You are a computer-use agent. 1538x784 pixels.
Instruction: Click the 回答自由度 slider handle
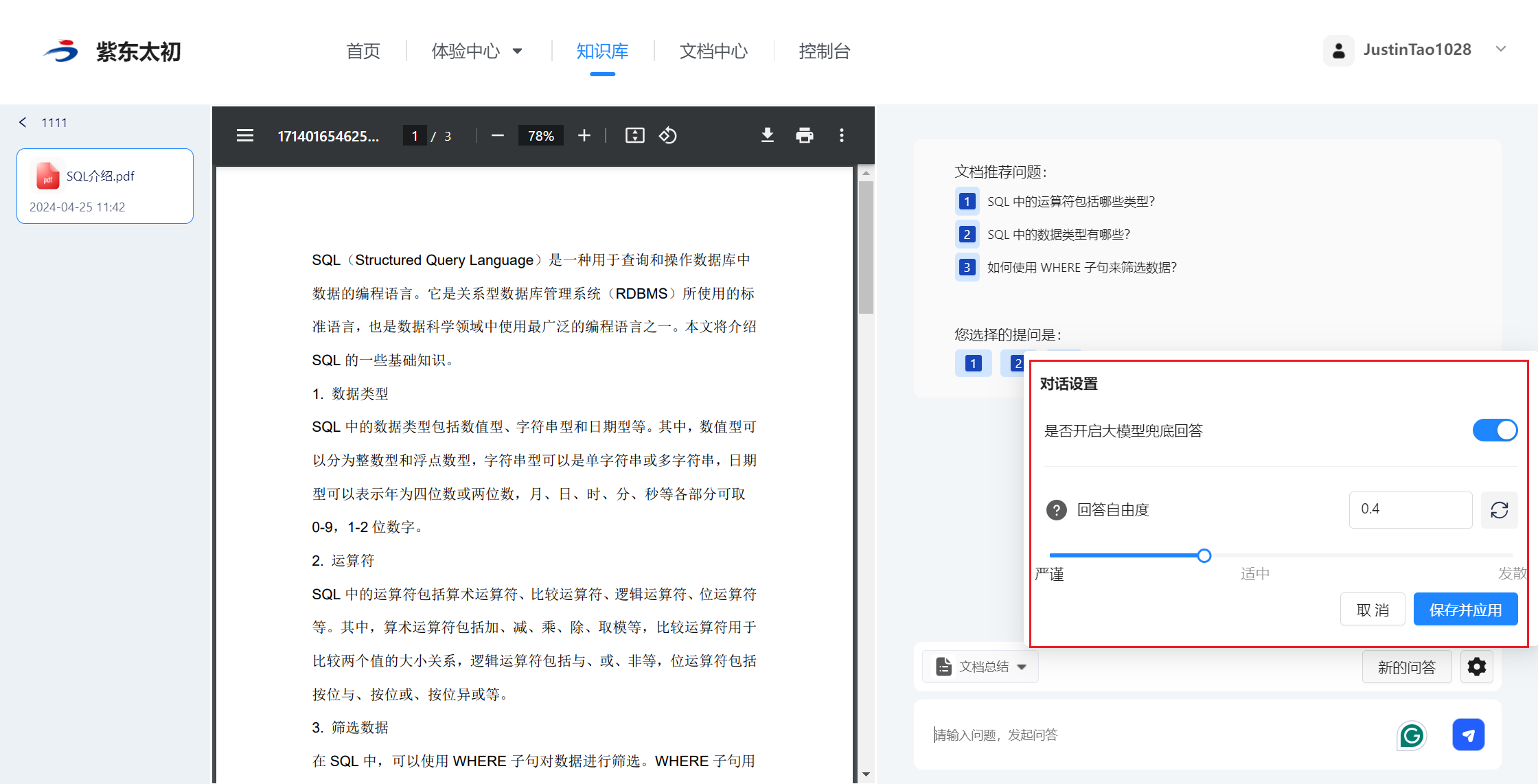pos(1204,555)
